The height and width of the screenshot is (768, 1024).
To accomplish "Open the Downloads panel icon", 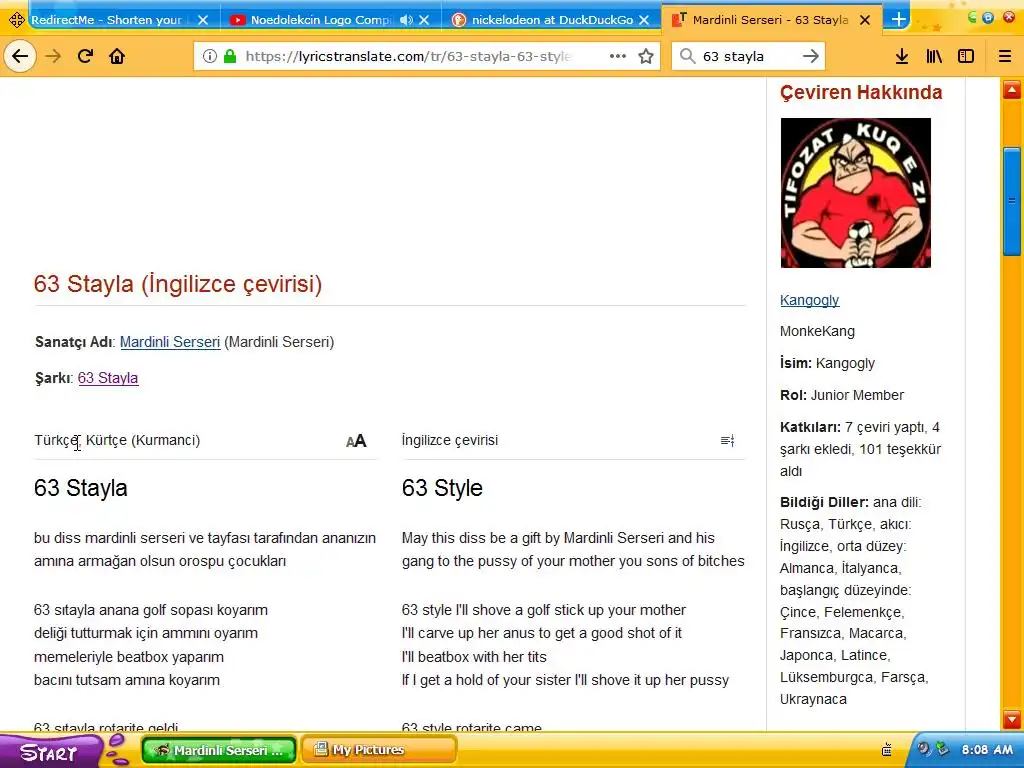I will click(x=901, y=56).
